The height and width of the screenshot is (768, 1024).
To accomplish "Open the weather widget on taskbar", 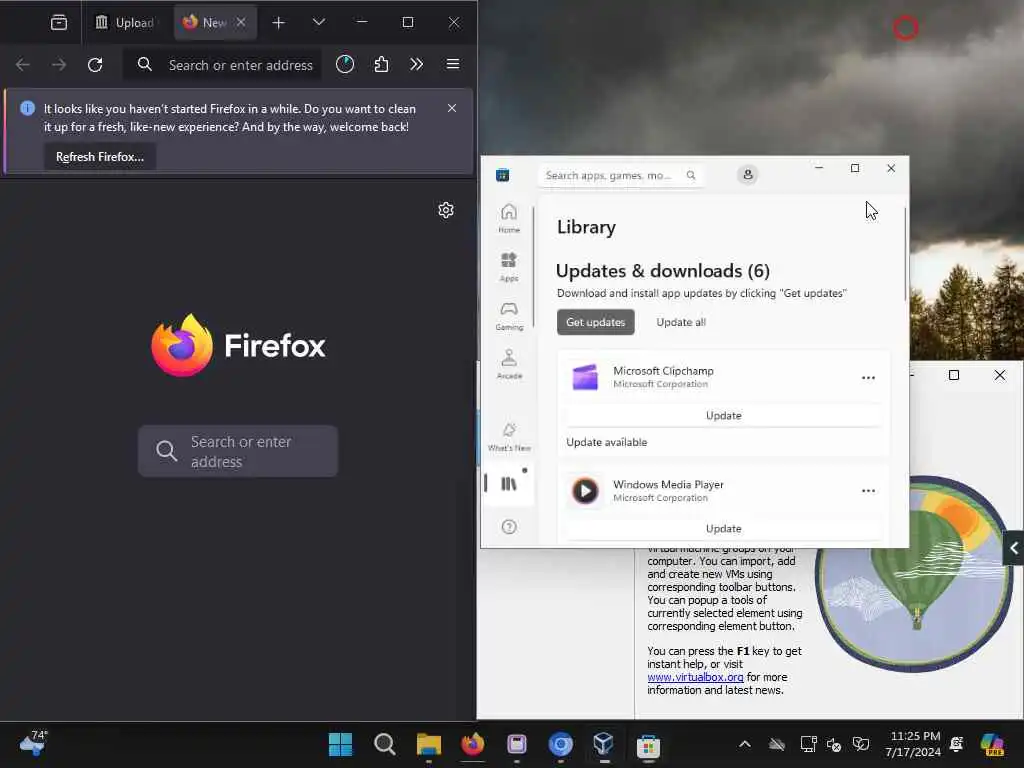I will 33,744.
